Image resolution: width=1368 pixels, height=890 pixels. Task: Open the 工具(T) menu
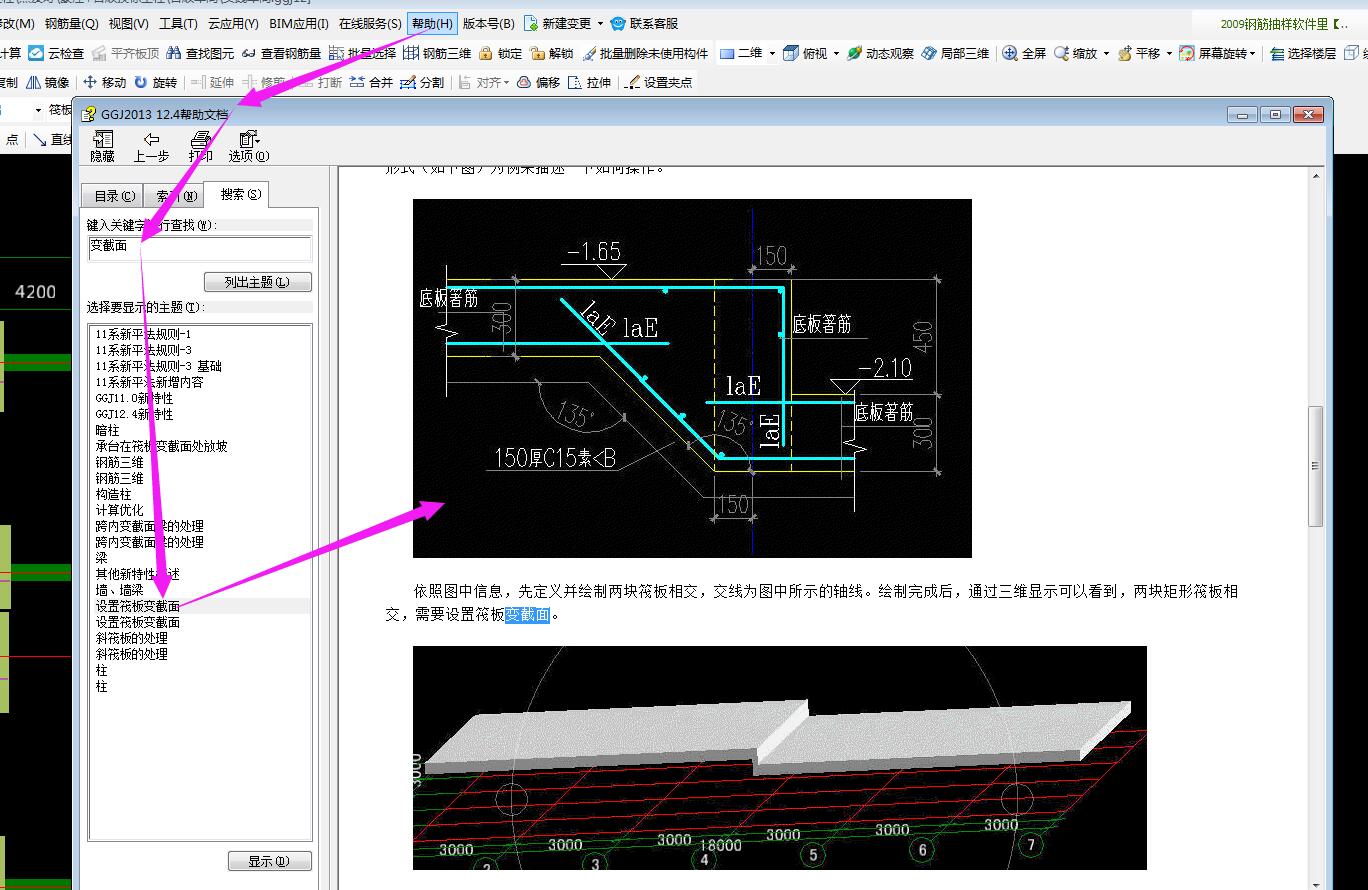[x=178, y=24]
